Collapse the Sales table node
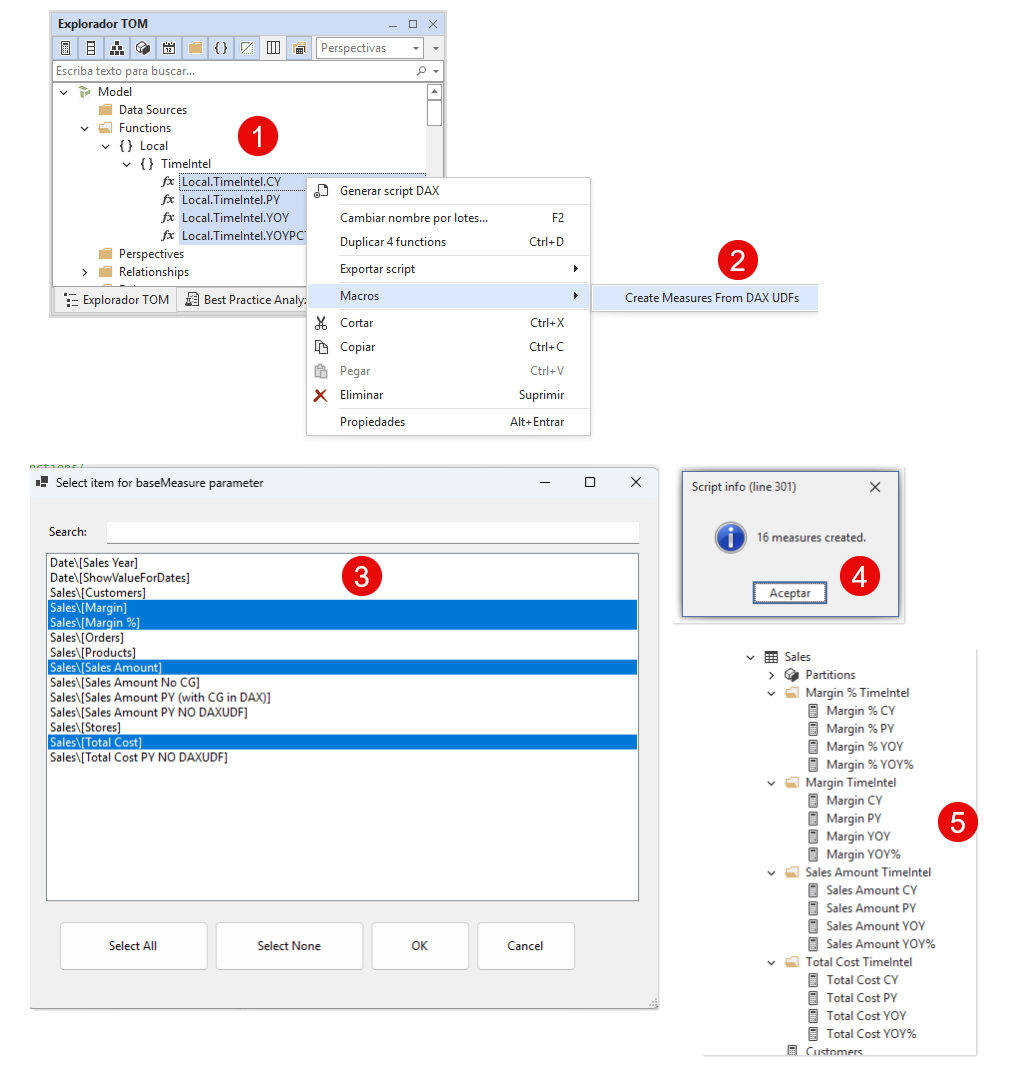 point(750,658)
